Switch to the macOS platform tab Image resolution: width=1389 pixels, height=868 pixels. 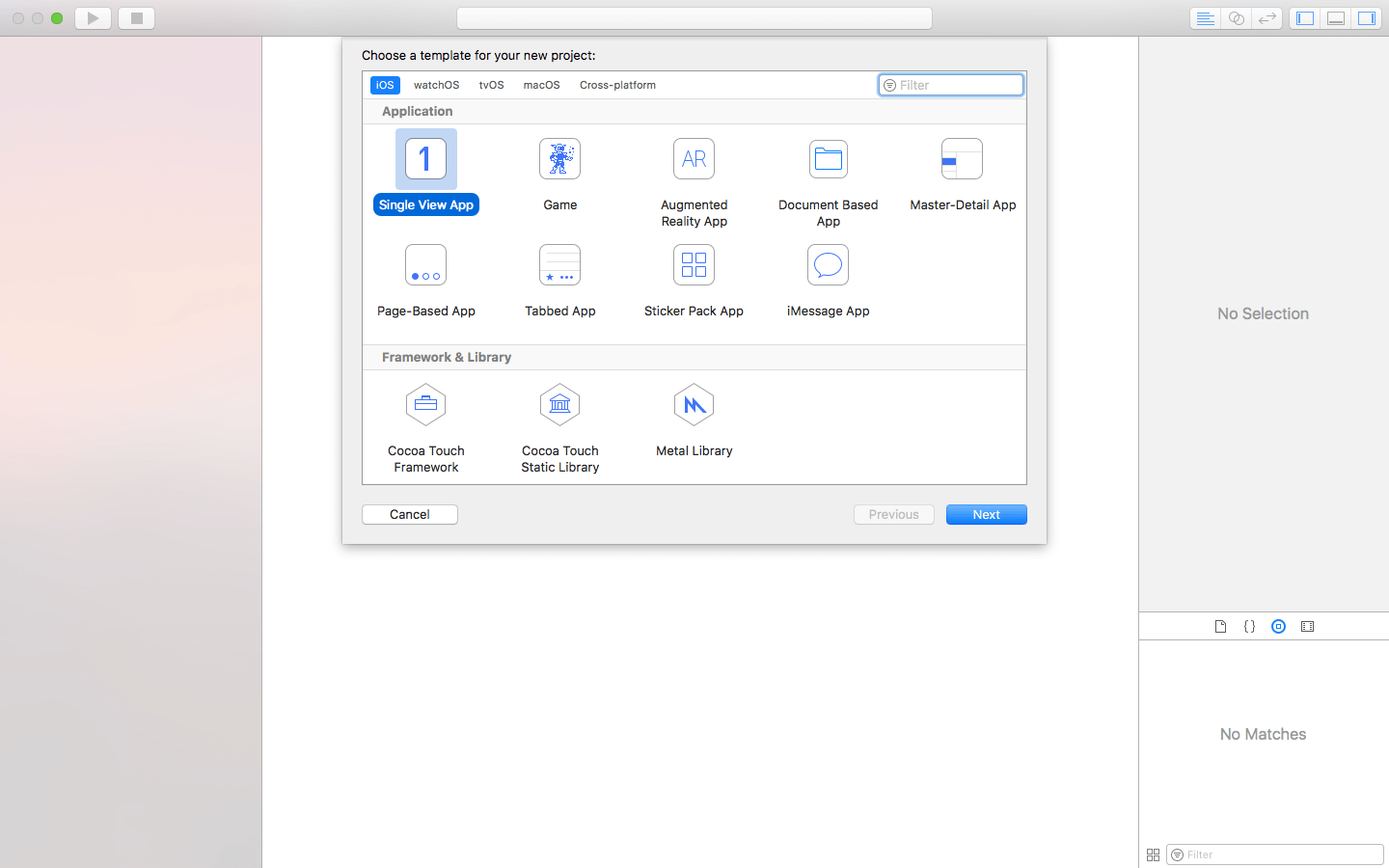click(541, 85)
